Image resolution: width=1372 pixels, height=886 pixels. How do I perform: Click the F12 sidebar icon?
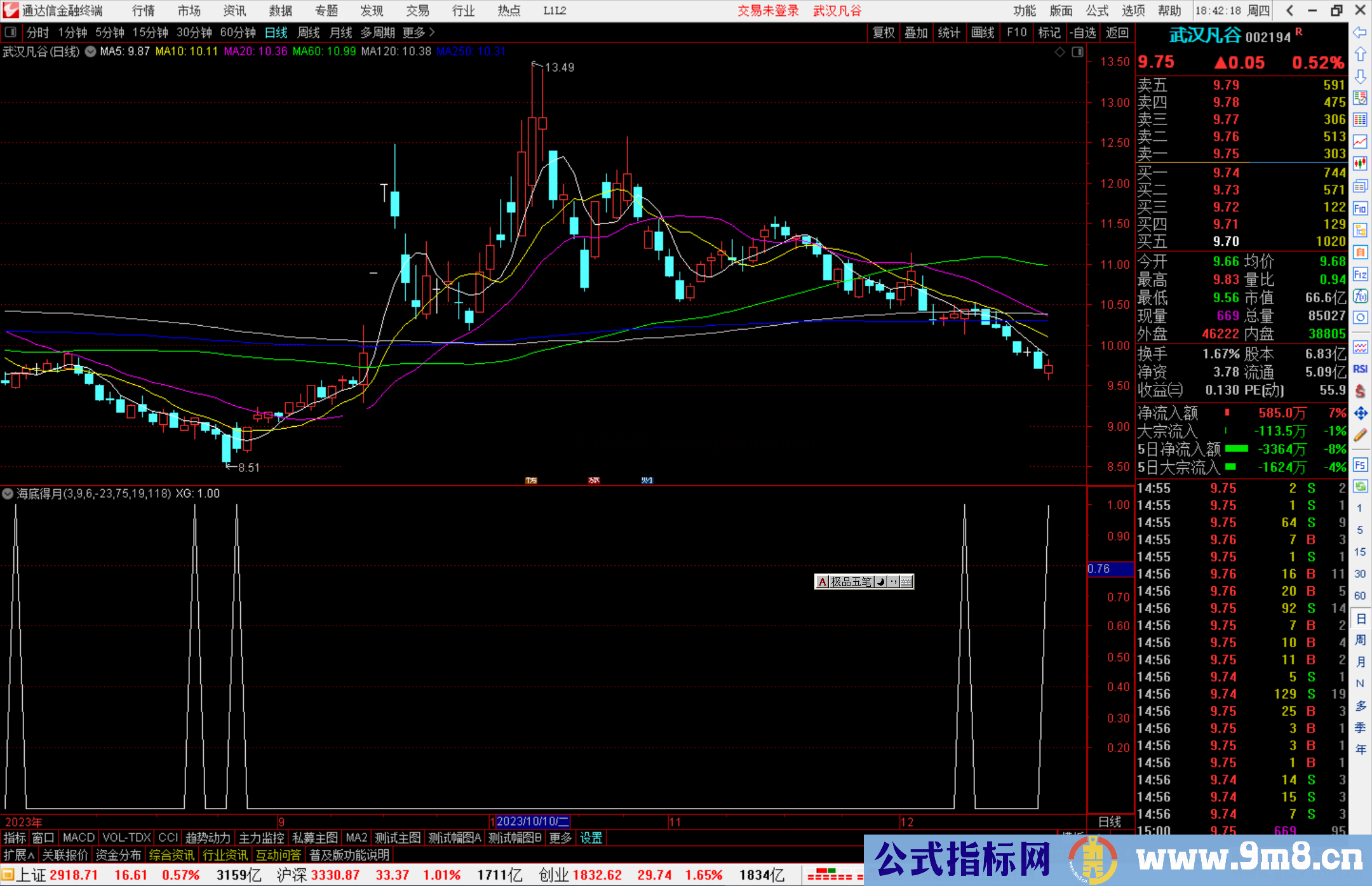(x=1360, y=274)
